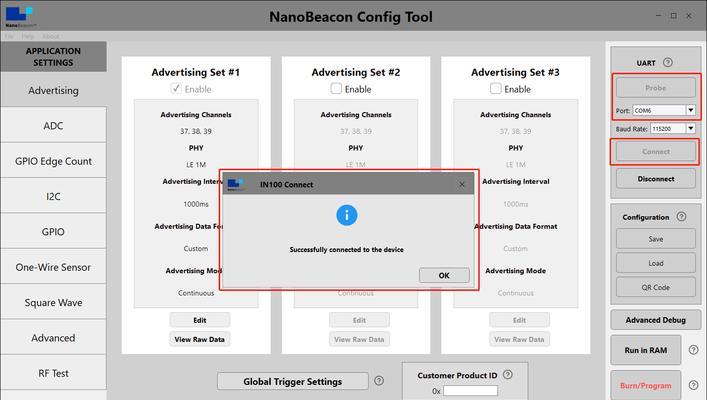Click 'Custom' in Advertising Set #1

[196, 248]
